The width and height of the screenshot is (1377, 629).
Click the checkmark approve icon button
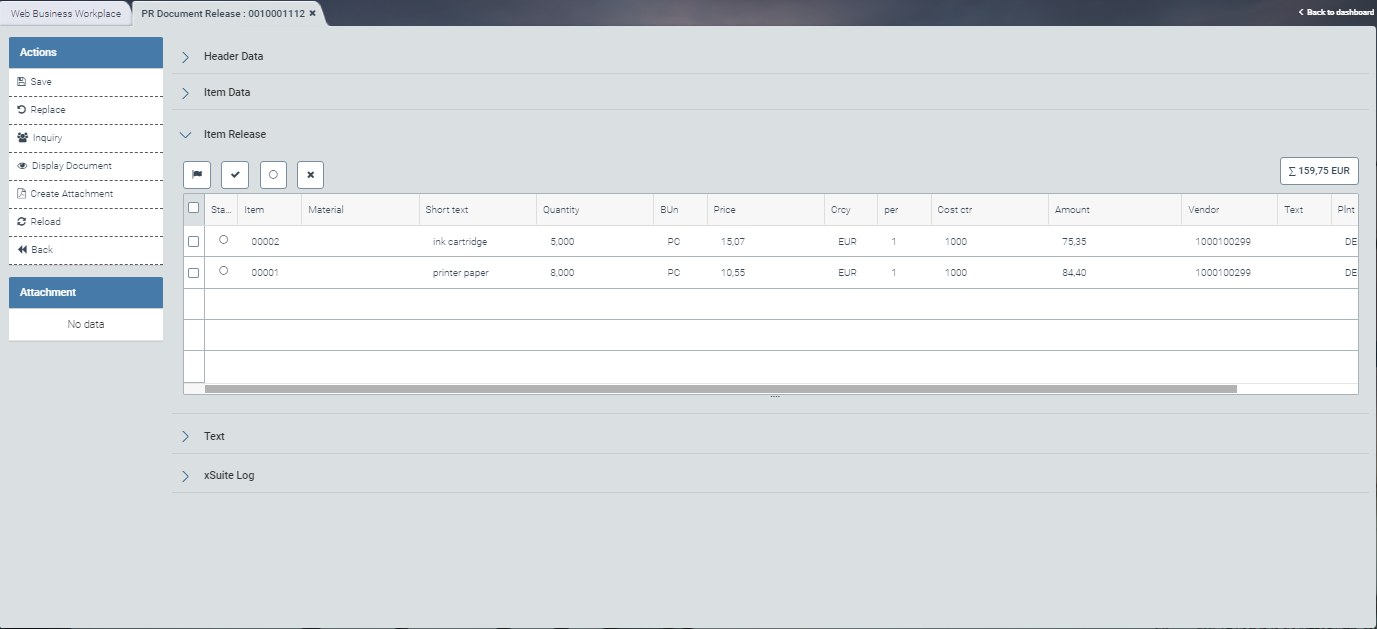click(x=235, y=174)
